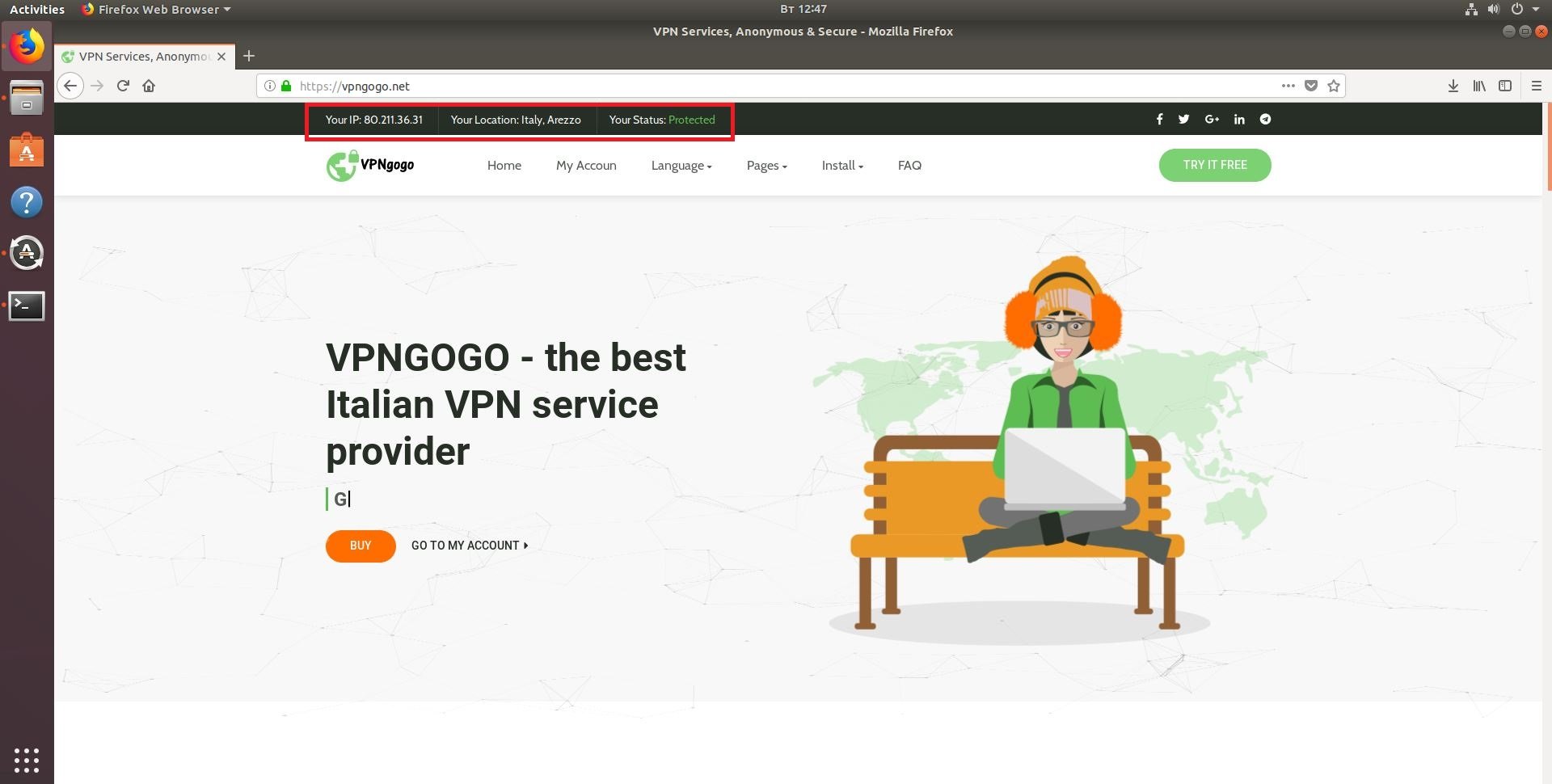Click the VPNGOGO best Italian VPN heading

(x=506, y=404)
